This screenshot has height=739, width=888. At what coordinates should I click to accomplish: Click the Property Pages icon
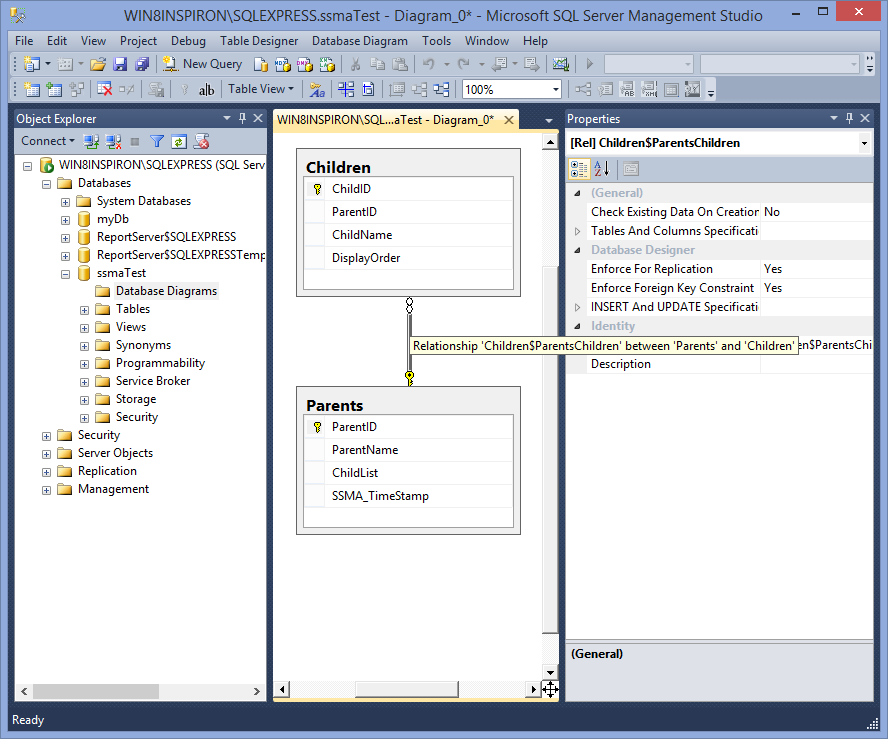pyautogui.click(x=631, y=169)
